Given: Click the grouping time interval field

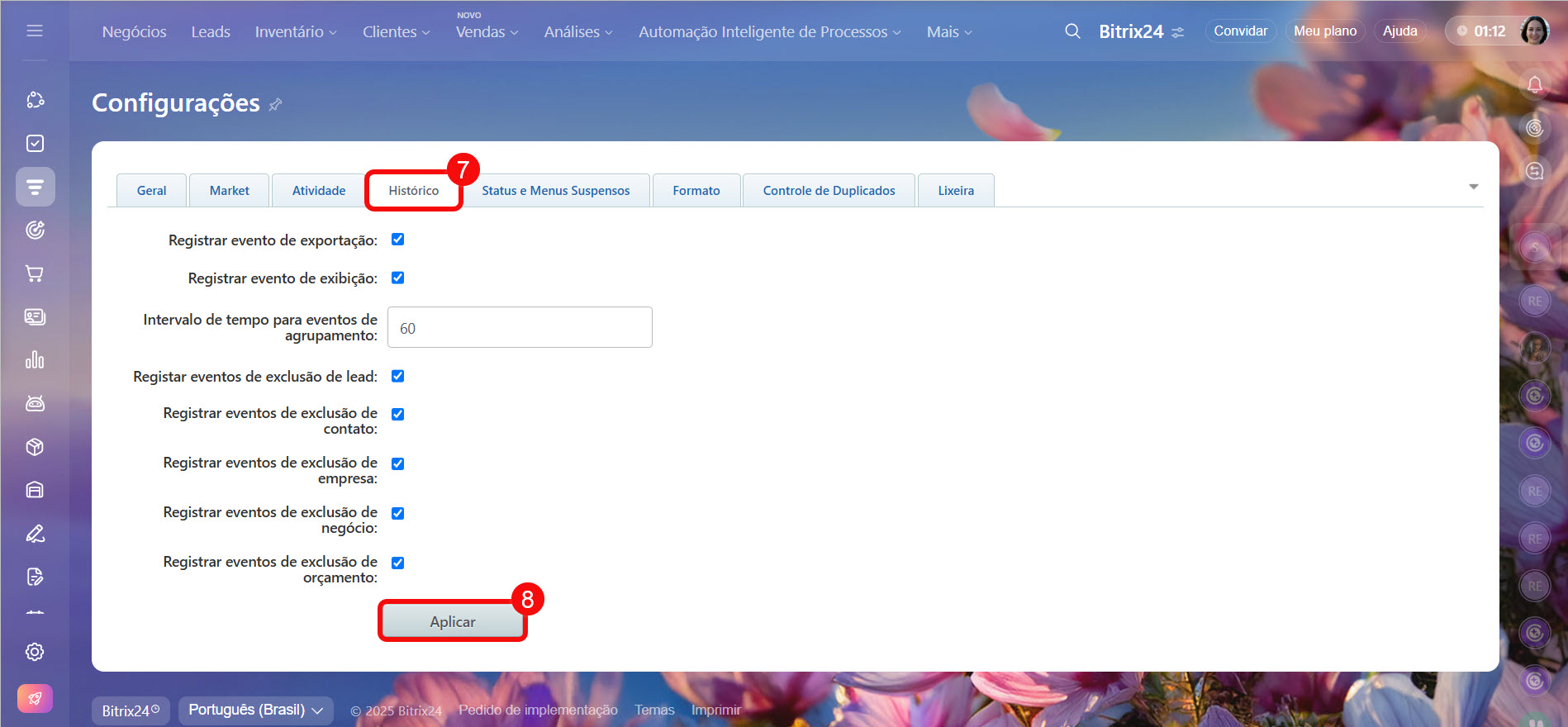Looking at the screenshot, I should 520,328.
